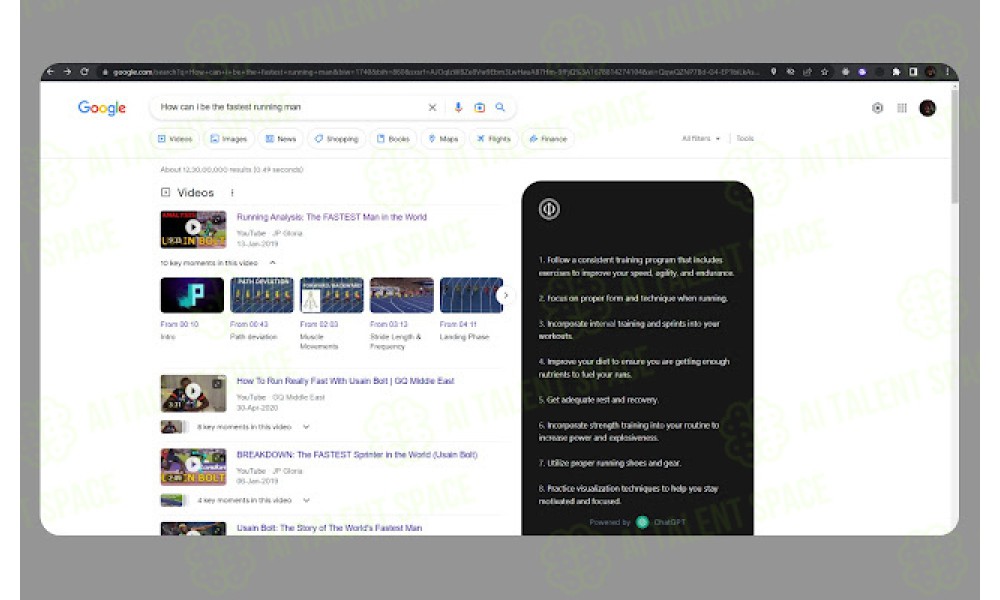This screenshot has height=600, width=1000.
Task: Jump to the Intro key moment thumbnail
Action: [192, 295]
